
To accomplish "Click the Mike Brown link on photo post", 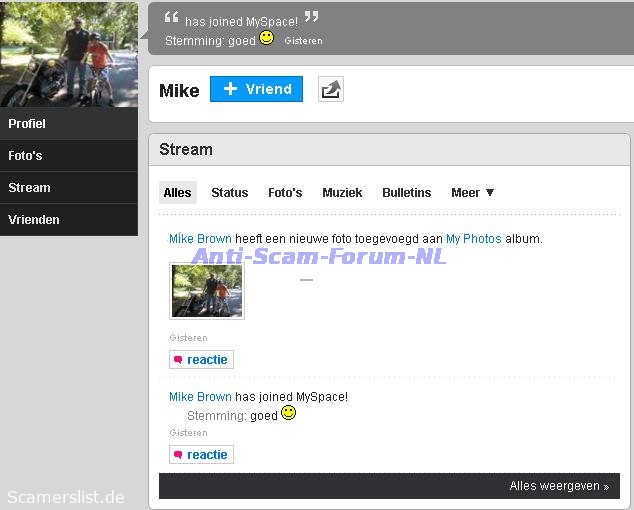I will tap(200, 239).
